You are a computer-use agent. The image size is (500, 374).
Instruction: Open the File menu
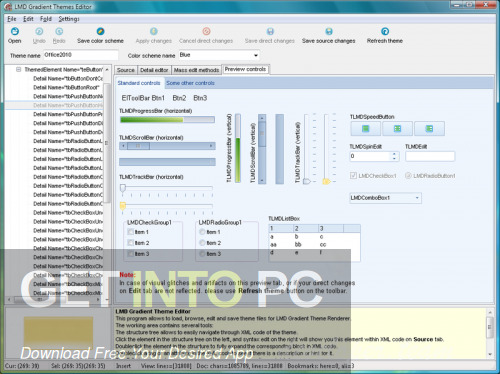(12, 19)
